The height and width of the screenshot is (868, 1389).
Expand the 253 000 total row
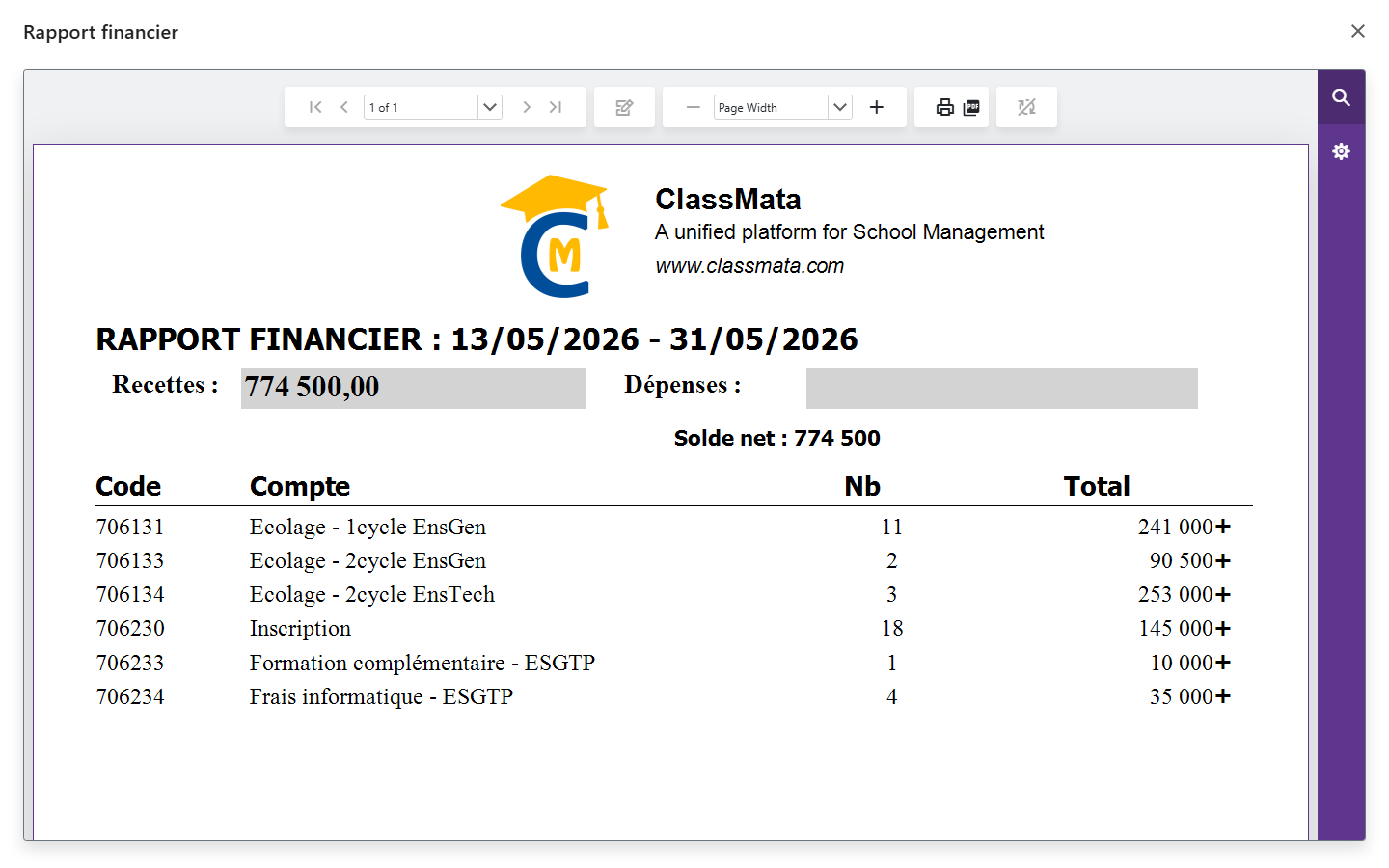[1223, 594]
